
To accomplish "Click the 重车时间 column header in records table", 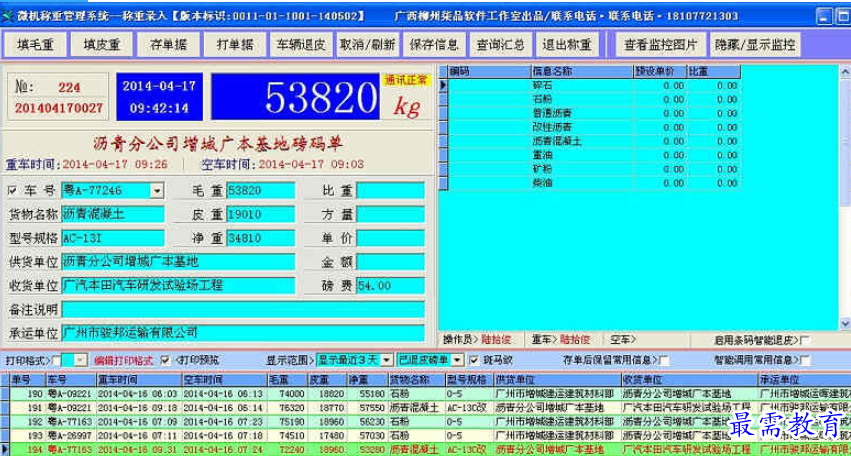I will (138, 379).
